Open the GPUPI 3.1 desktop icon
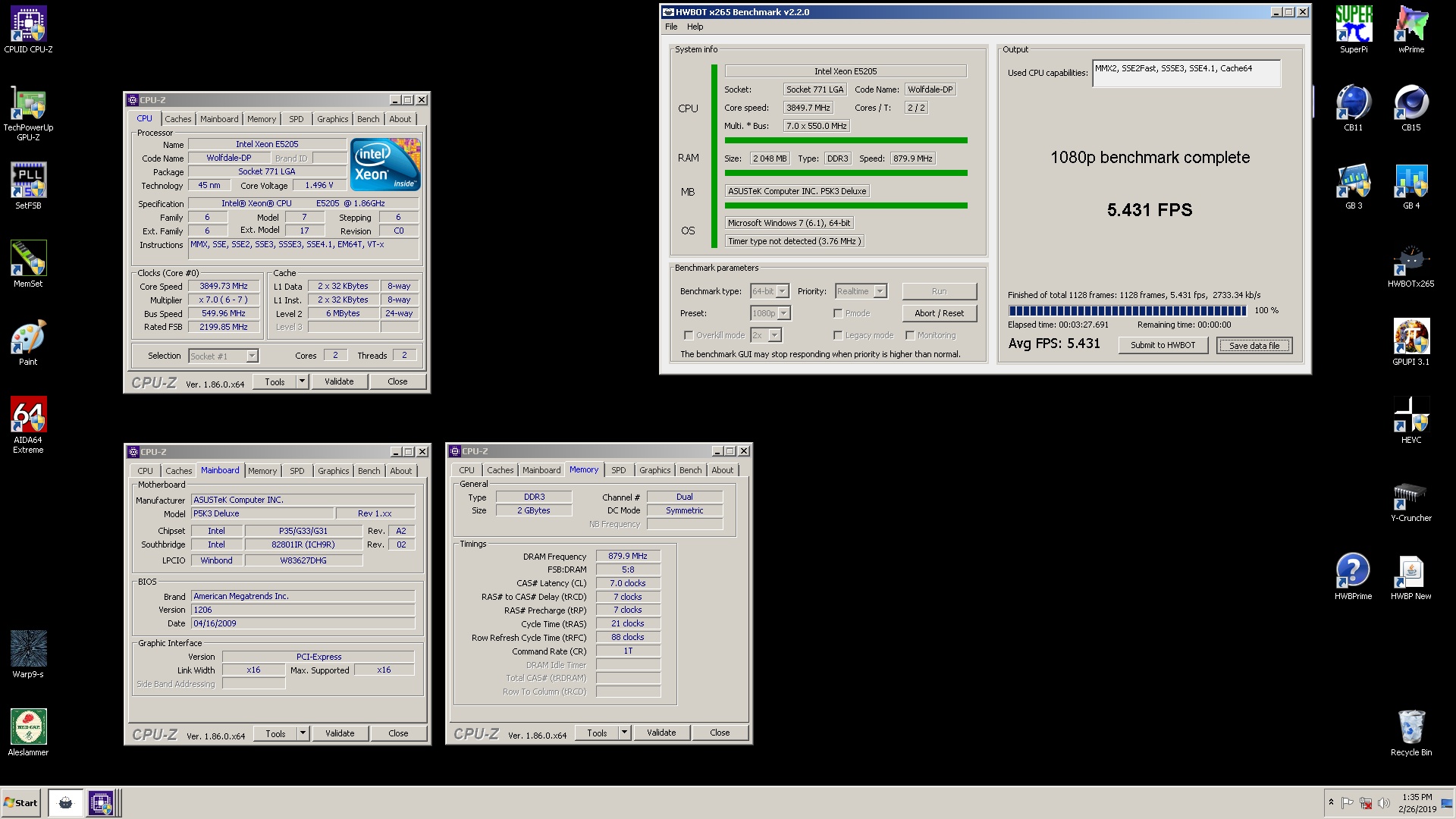The width and height of the screenshot is (1456, 819). [x=1411, y=342]
